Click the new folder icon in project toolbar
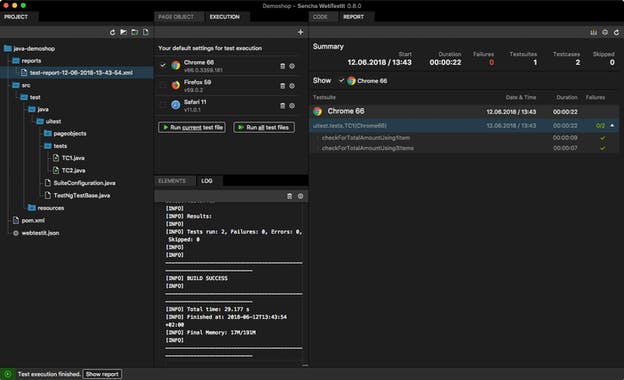The width and height of the screenshot is (624, 380). pos(135,32)
